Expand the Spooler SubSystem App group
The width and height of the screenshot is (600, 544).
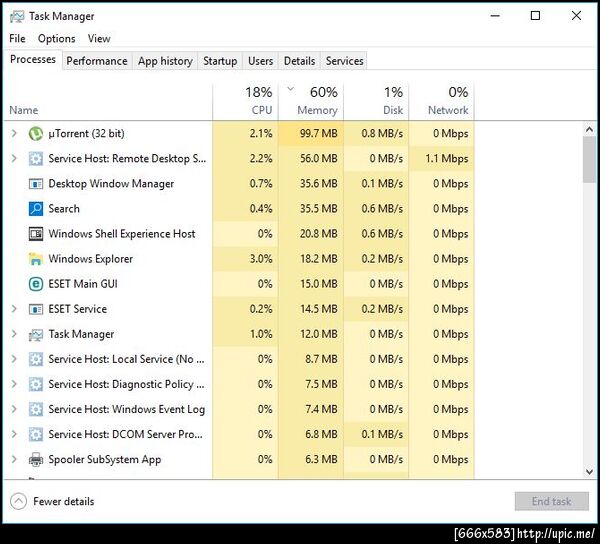(x=14, y=459)
